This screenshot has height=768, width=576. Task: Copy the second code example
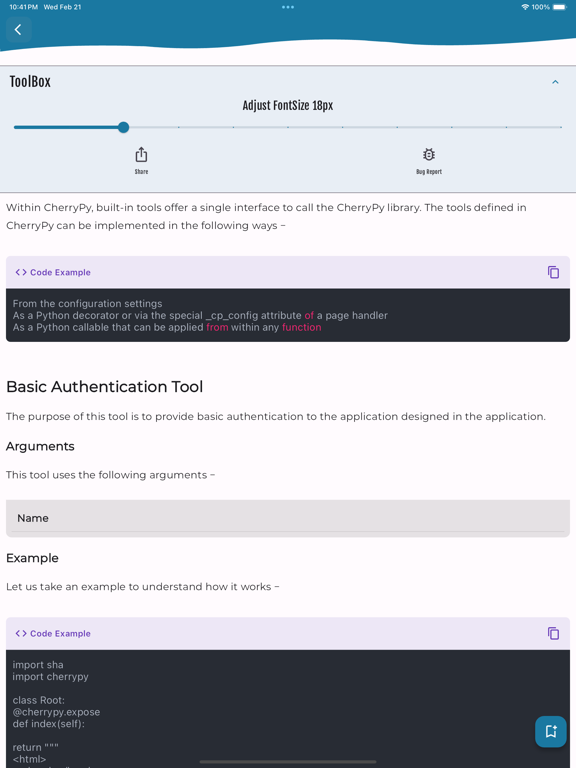tap(553, 633)
